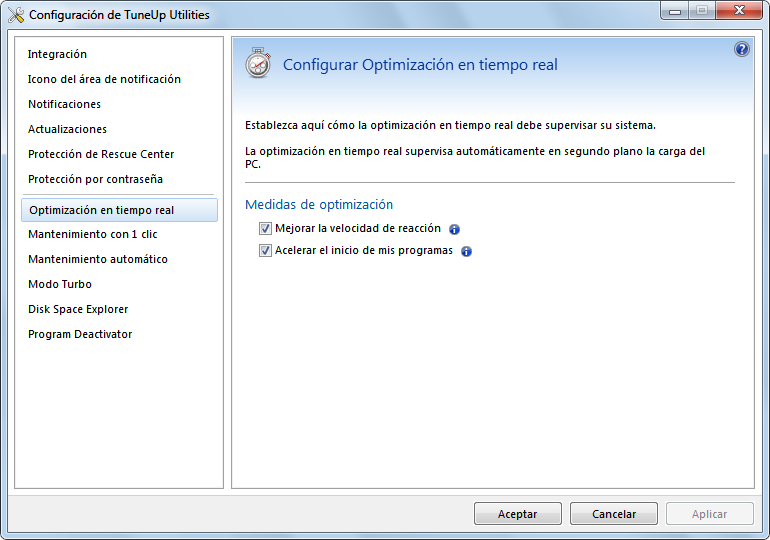Open Mantenimiento automático page
This screenshot has height=540, width=770.
pyautogui.click(x=98, y=259)
